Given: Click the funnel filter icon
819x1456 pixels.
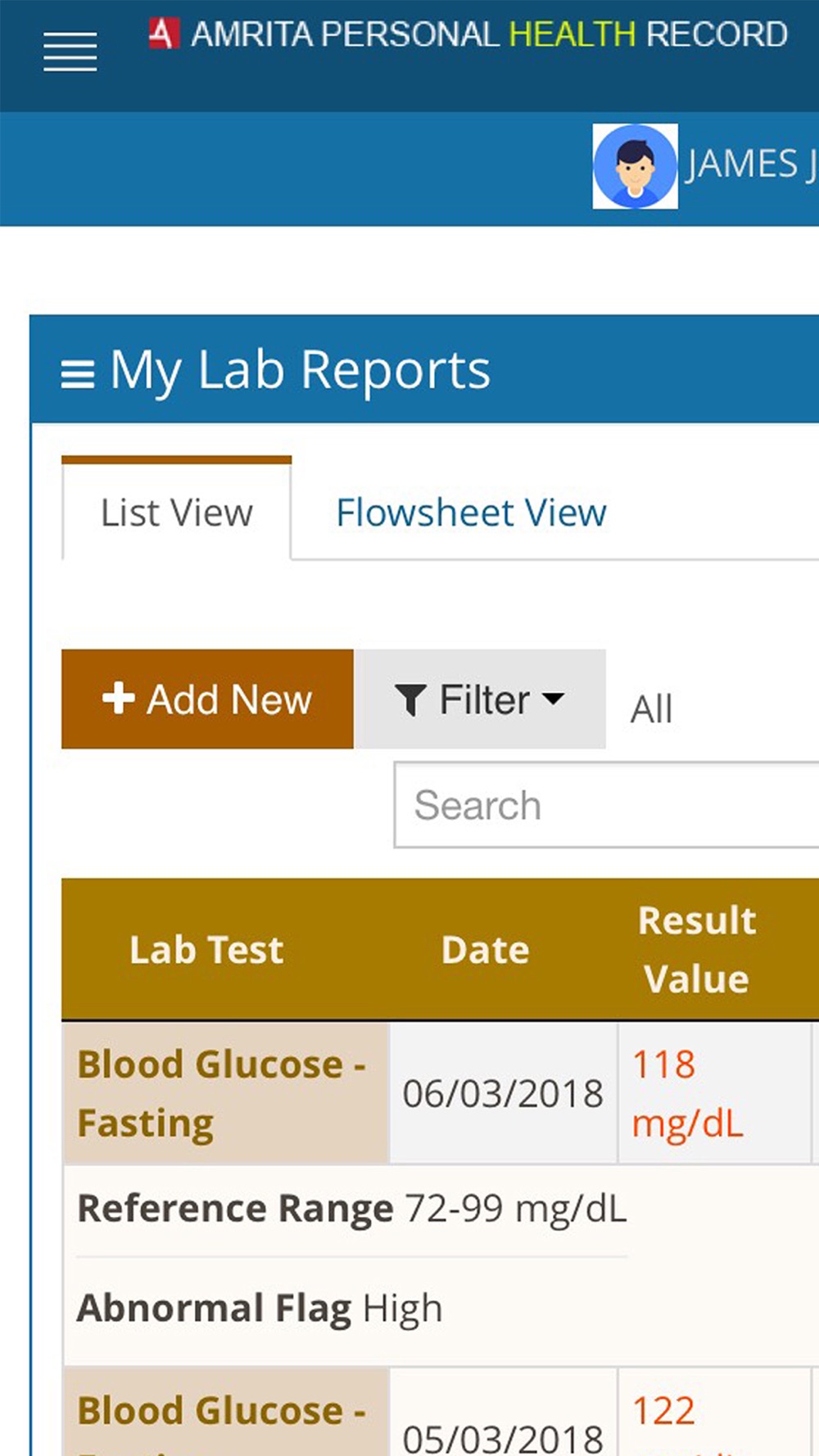Looking at the screenshot, I should pos(410,700).
